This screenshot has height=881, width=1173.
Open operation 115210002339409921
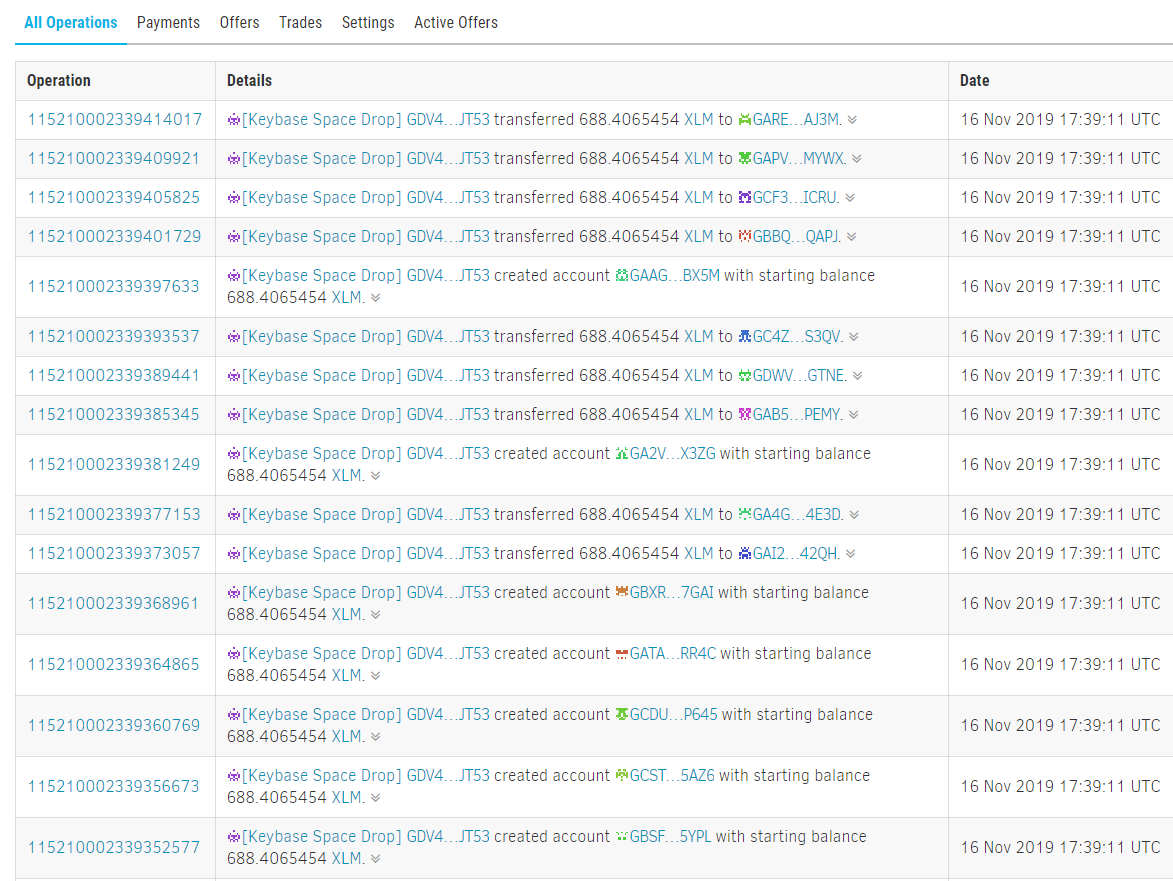[114, 159]
